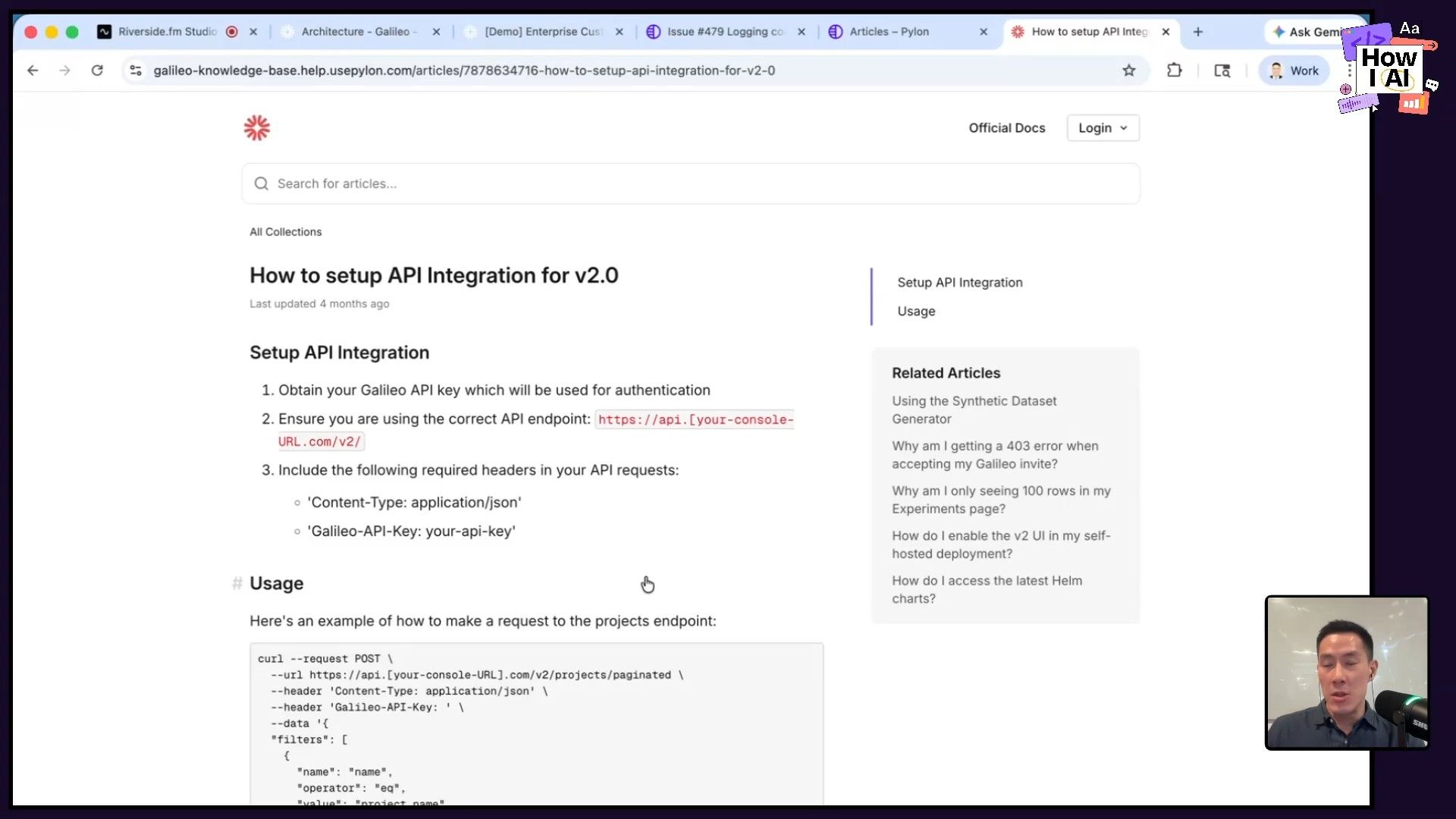The image size is (1456, 819).
Task: Click 'Content-Type: application/json' bullet
Action: [x=414, y=503]
